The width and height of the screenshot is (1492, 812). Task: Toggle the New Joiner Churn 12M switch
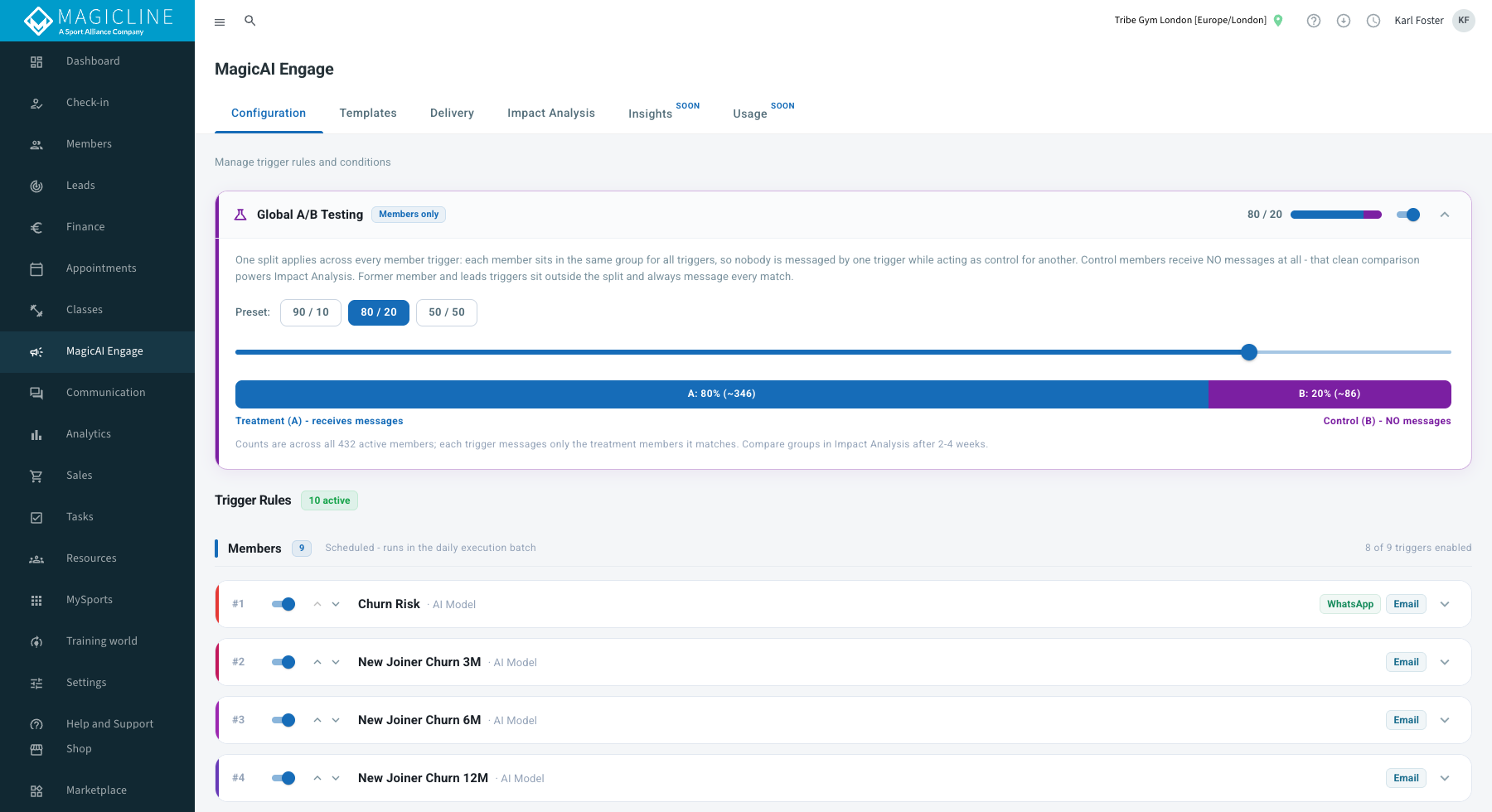[283, 778]
